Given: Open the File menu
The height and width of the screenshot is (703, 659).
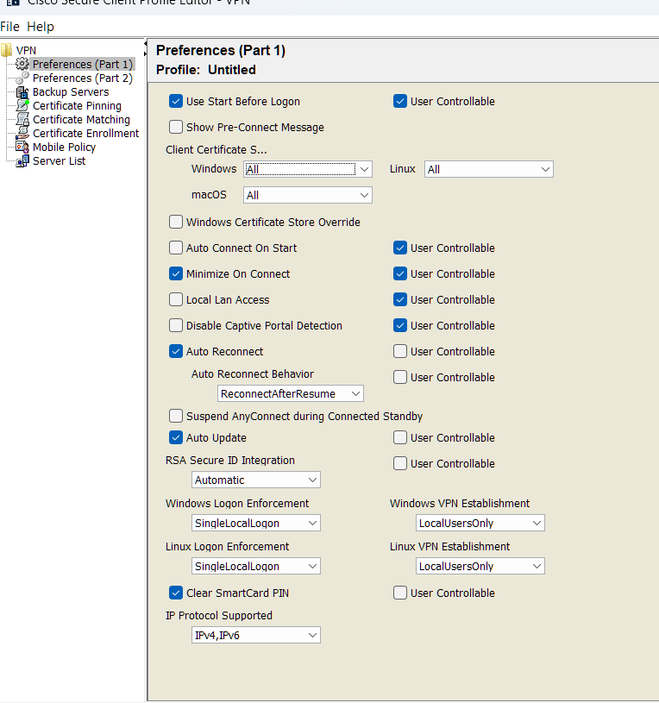Looking at the screenshot, I should 10,26.
